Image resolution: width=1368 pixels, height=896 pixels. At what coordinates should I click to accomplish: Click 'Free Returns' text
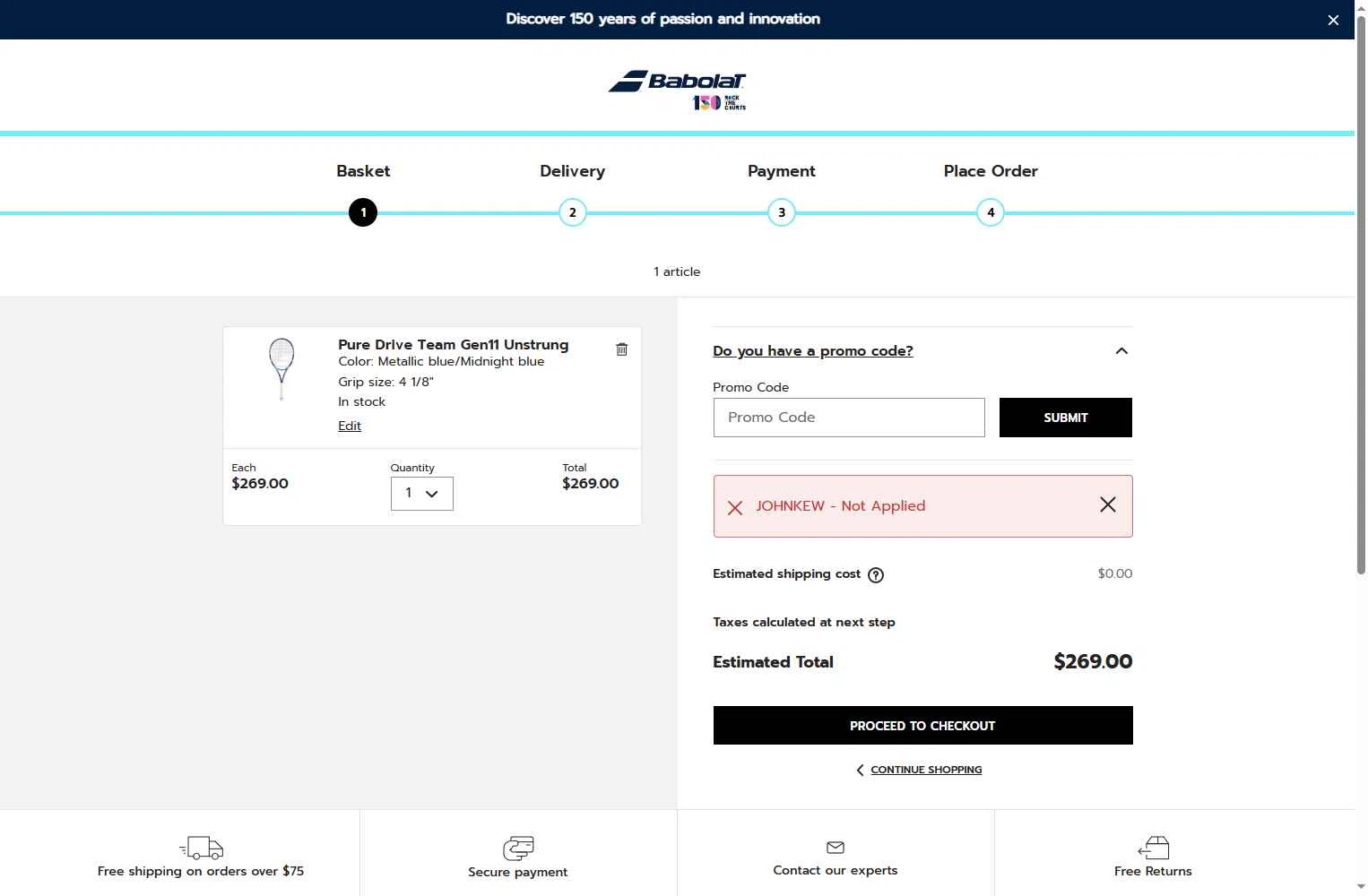1153,871
